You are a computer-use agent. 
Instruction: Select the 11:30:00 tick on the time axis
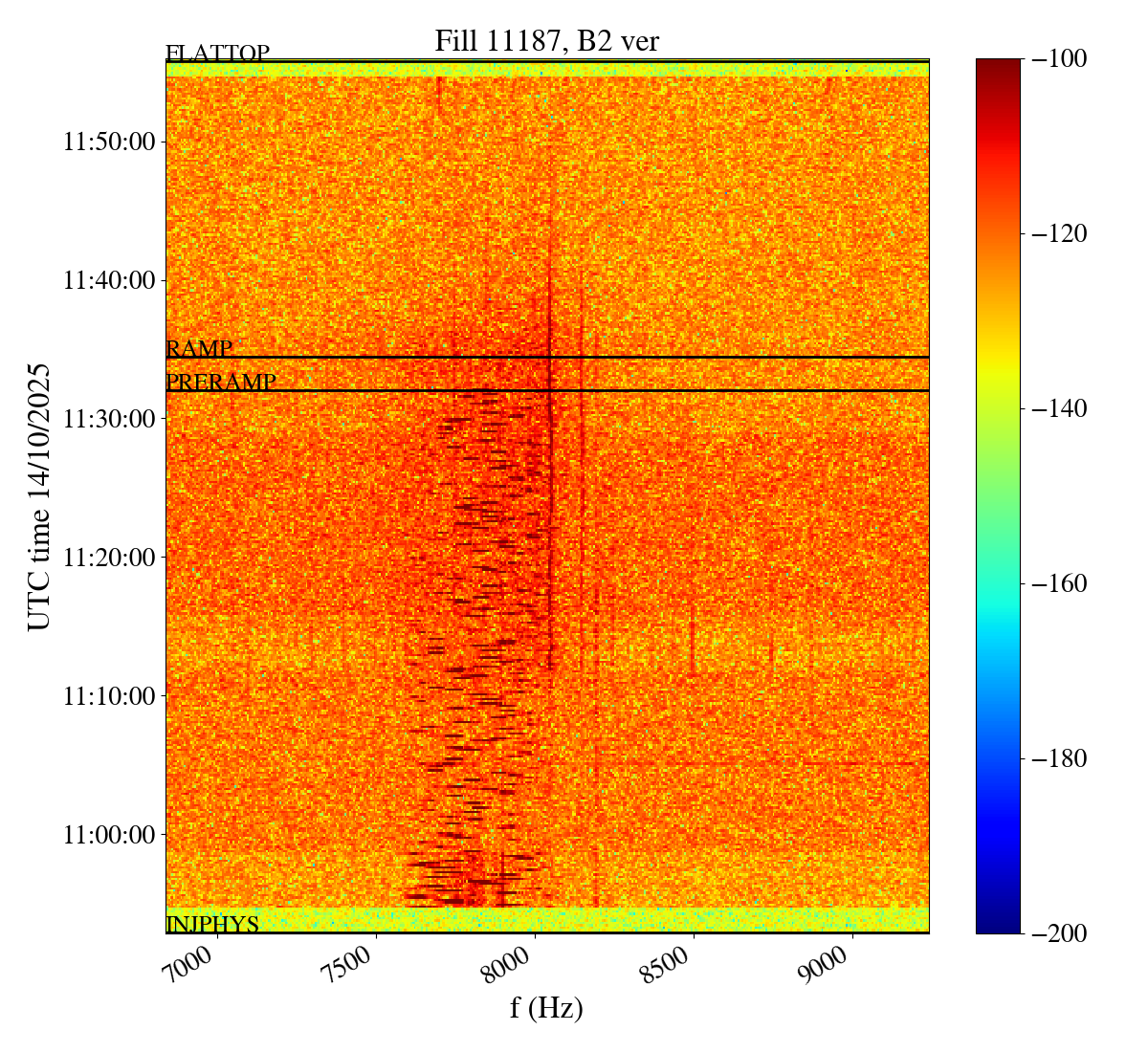point(109,419)
